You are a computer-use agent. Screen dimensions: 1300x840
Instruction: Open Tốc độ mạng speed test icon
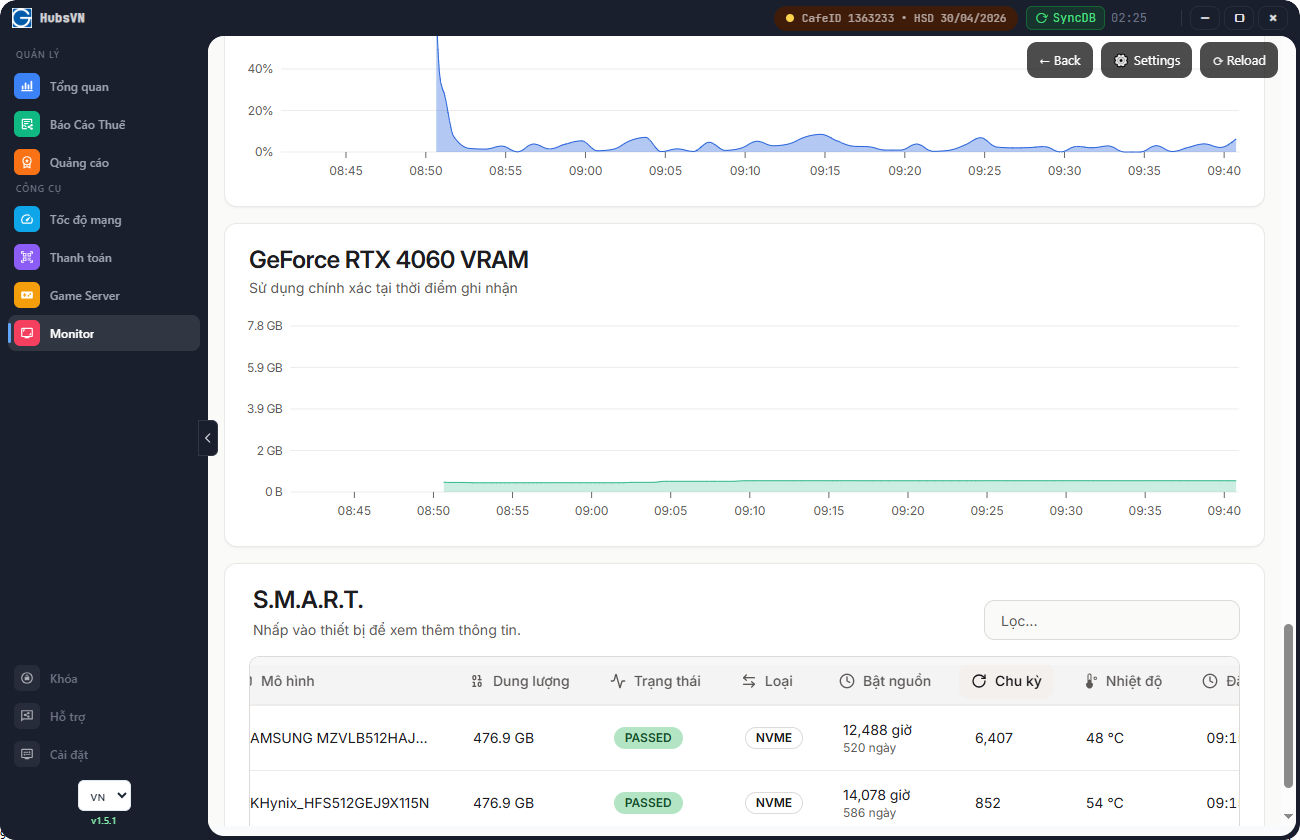pyautogui.click(x=27, y=220)
